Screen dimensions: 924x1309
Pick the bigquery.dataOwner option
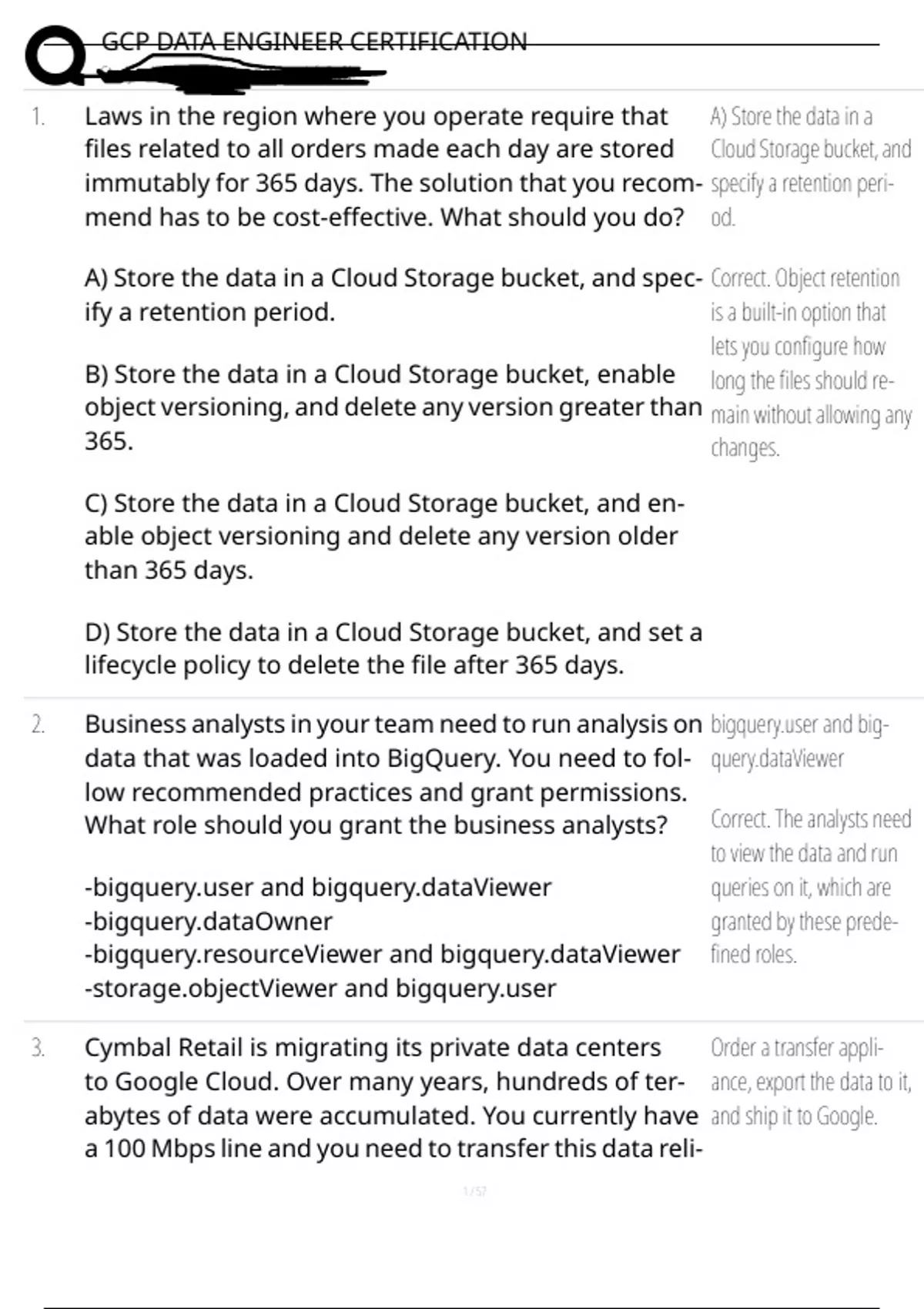(x=209, y=922)
